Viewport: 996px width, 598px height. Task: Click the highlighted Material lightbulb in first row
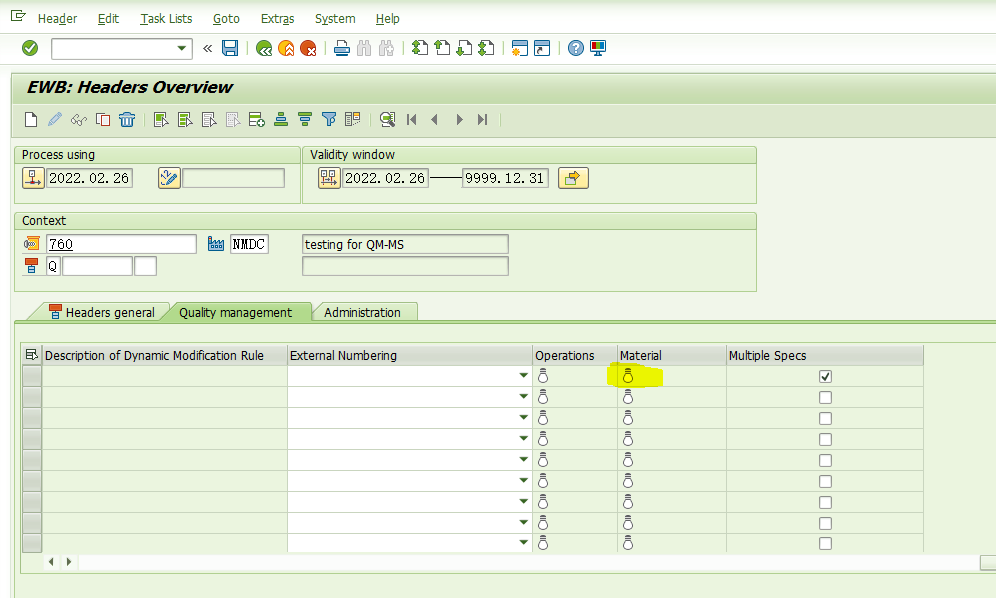(x=628, y=376)
